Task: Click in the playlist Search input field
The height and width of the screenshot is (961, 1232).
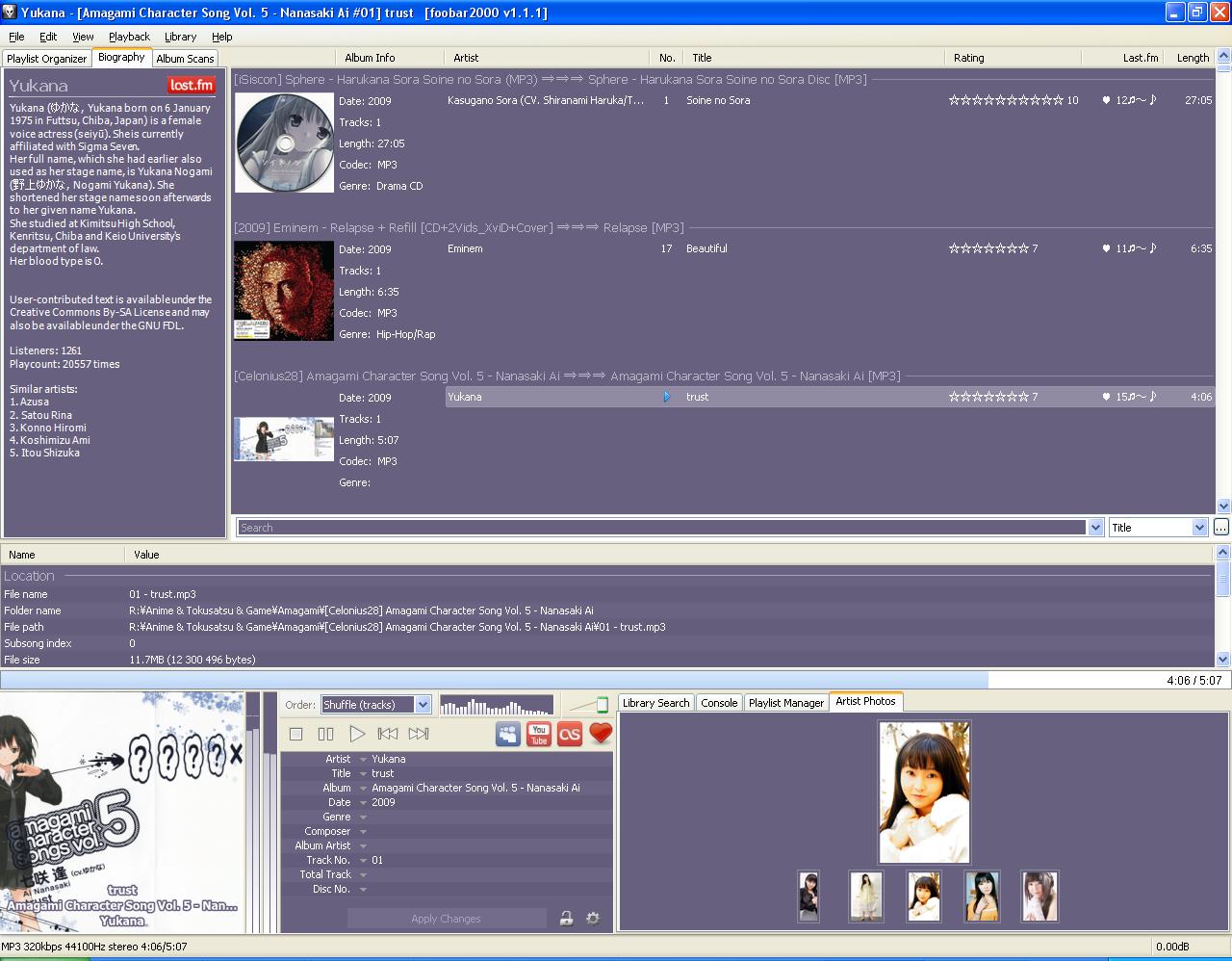Action: click(662, 528)
